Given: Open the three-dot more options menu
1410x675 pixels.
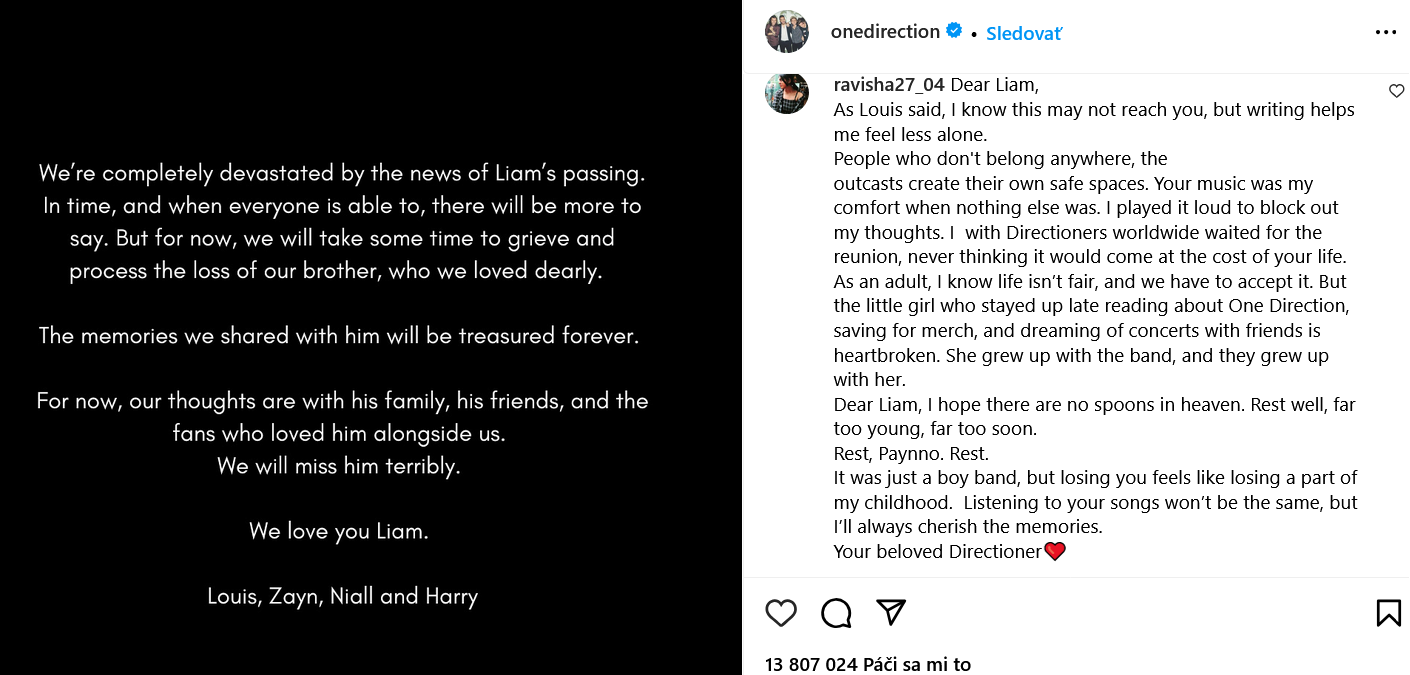Looking at the screenshot, I should [x=1385, y=32].
